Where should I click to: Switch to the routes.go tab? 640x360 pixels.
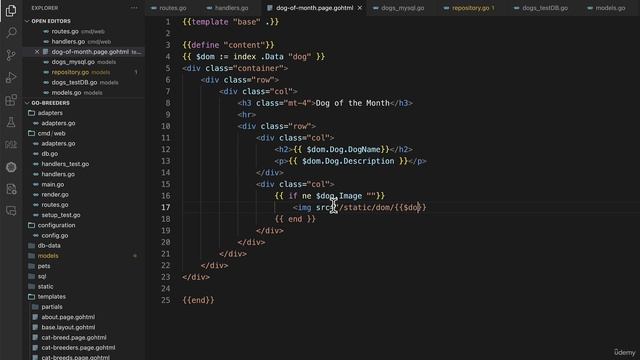coord(172,8)
